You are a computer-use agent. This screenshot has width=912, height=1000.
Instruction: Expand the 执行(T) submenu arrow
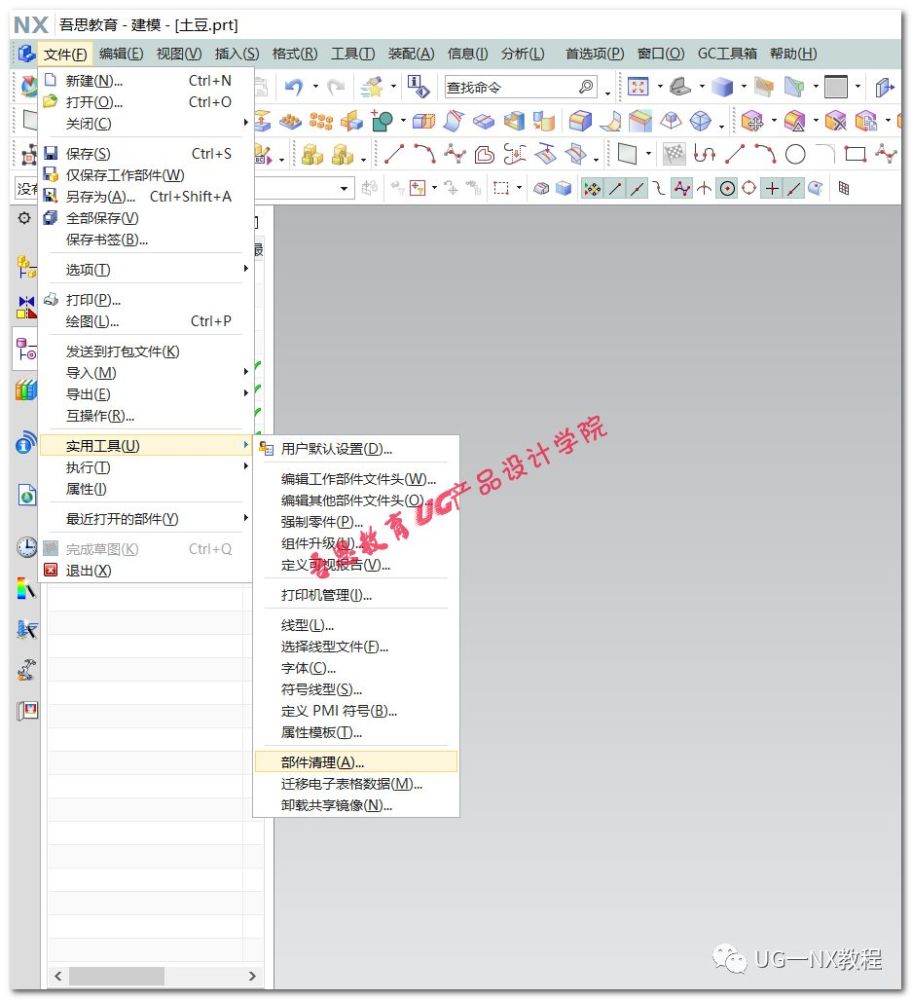pos(246,467)
